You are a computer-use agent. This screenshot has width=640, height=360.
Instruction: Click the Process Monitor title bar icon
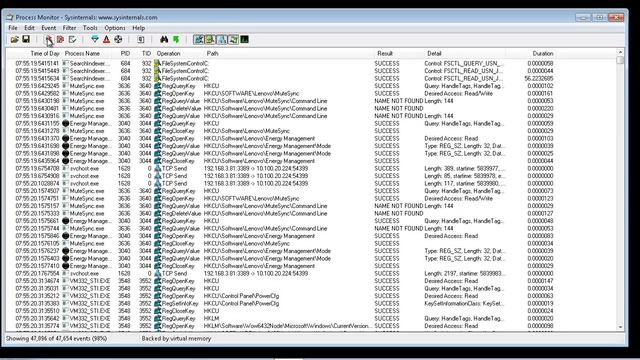point(10,17)
